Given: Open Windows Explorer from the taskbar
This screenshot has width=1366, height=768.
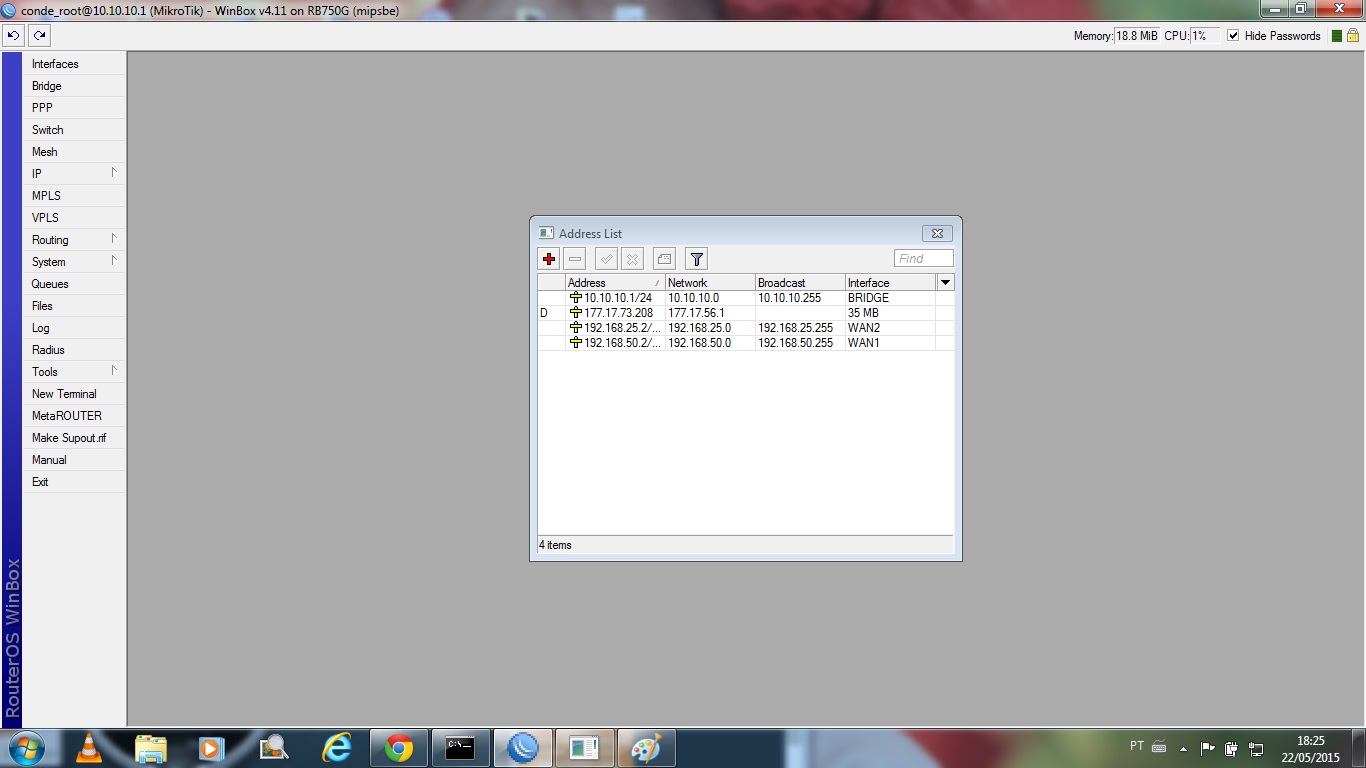Looking at the screenshot, I should click(151, 748).
